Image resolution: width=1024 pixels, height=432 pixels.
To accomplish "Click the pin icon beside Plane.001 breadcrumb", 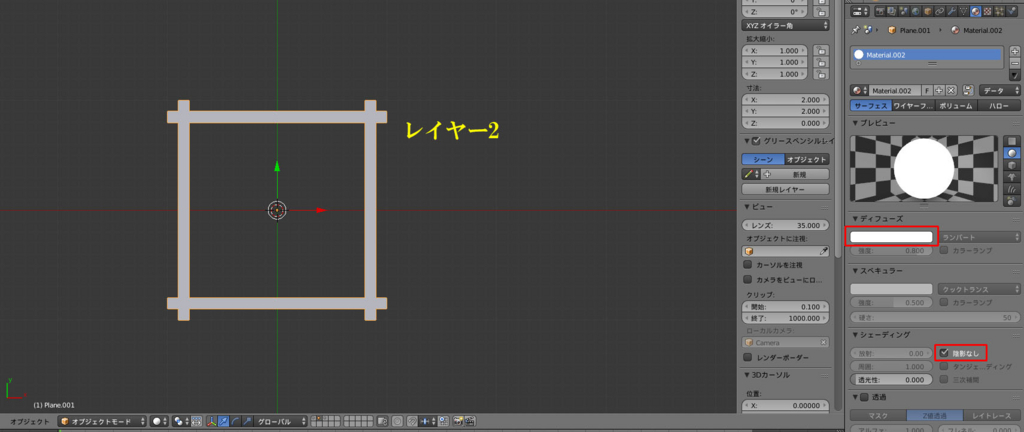I will click(x=856, y=30).
